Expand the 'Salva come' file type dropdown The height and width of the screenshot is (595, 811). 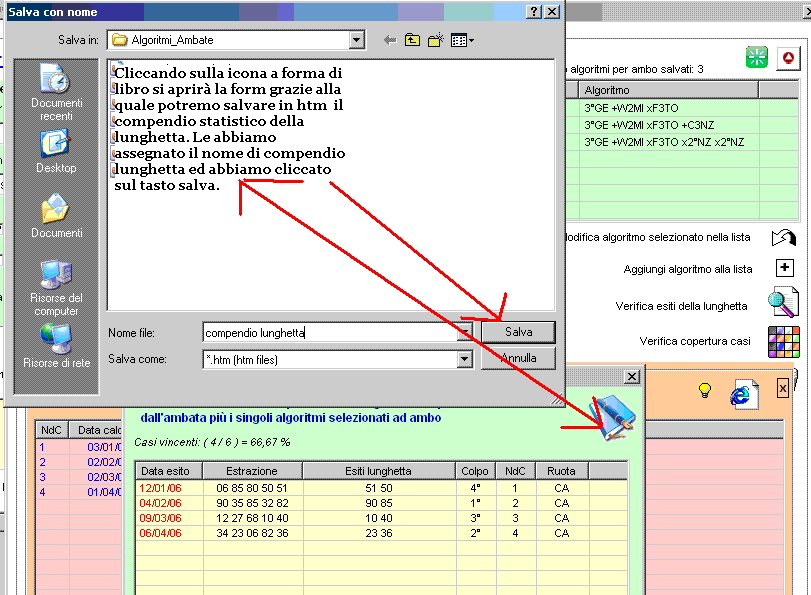click(x=464, y=359)
